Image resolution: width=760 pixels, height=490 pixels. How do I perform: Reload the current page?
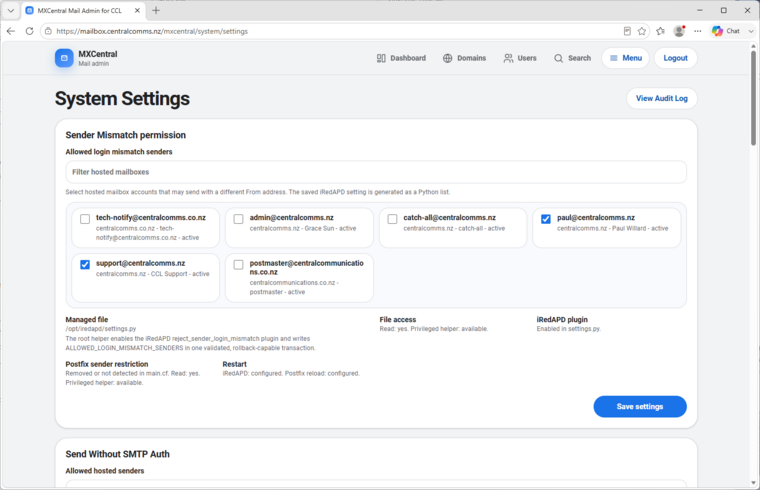(x=30, y=31)
